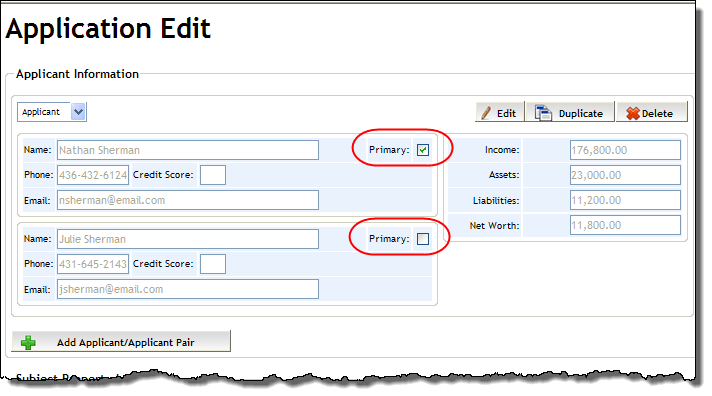Viewport: 712px width, 396px height.
Task: Click Nathan's Credit Score box
Action: tap(213, 175)
